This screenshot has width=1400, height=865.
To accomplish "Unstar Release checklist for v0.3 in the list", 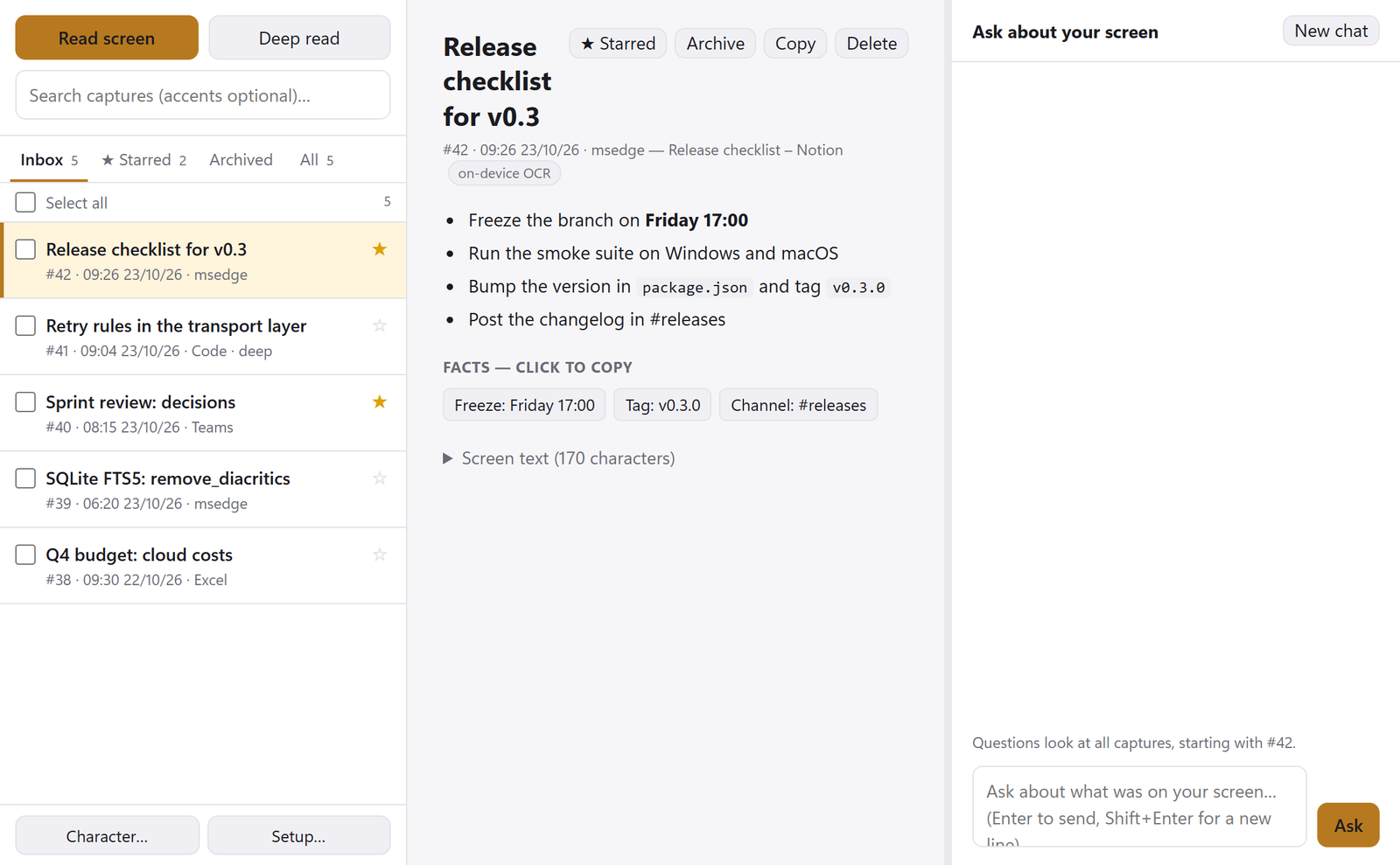I will pyautogui.click(x=380, y=249).
